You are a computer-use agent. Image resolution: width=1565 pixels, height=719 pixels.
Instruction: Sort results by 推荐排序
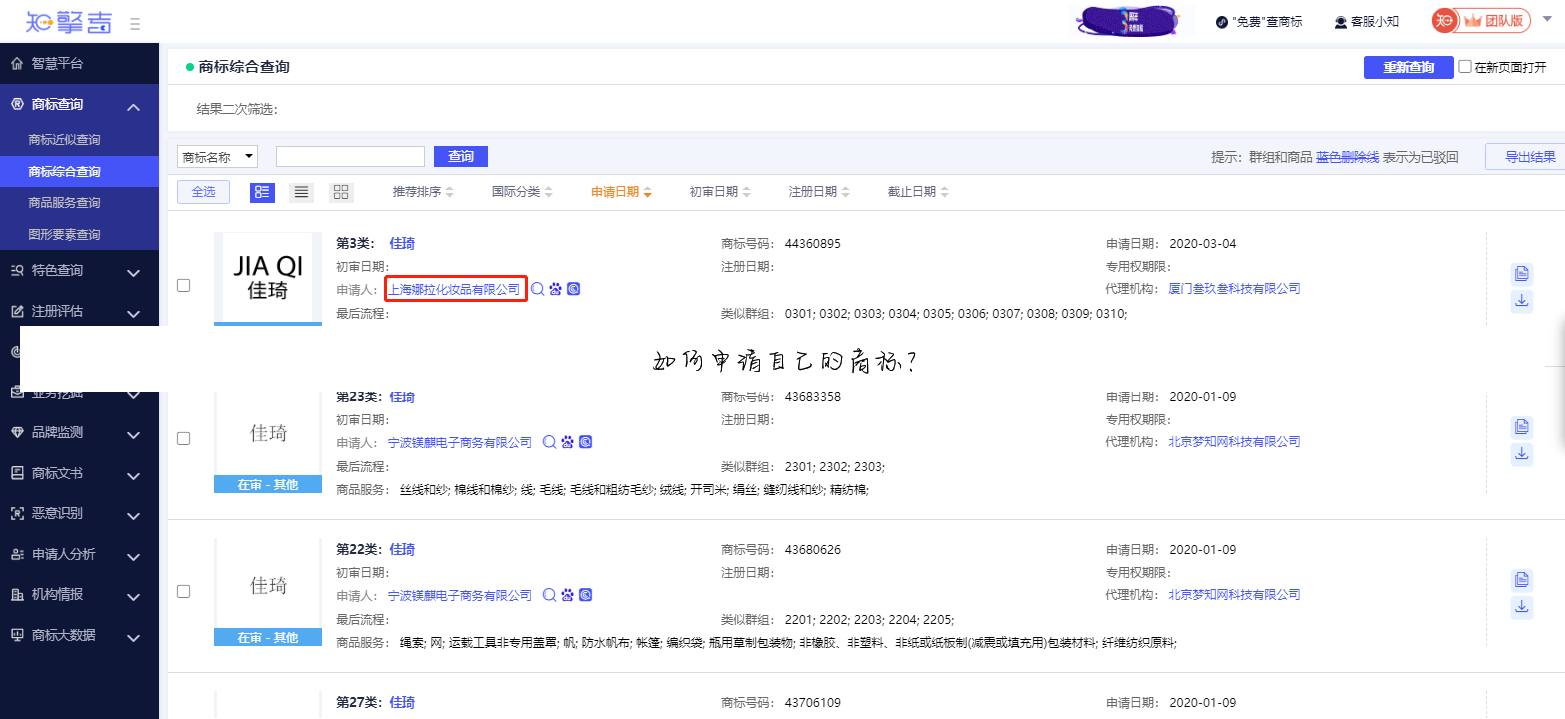422,192
